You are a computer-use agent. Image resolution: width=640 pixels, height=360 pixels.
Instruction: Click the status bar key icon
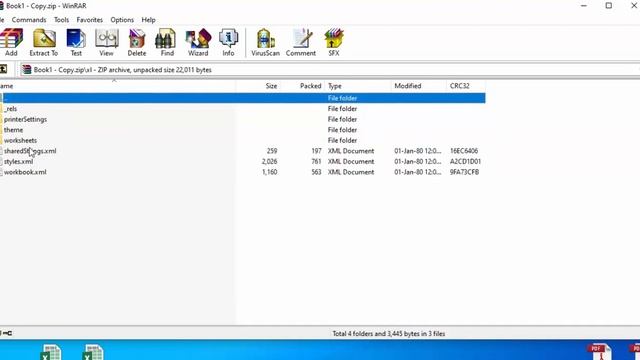pos(7,333)
